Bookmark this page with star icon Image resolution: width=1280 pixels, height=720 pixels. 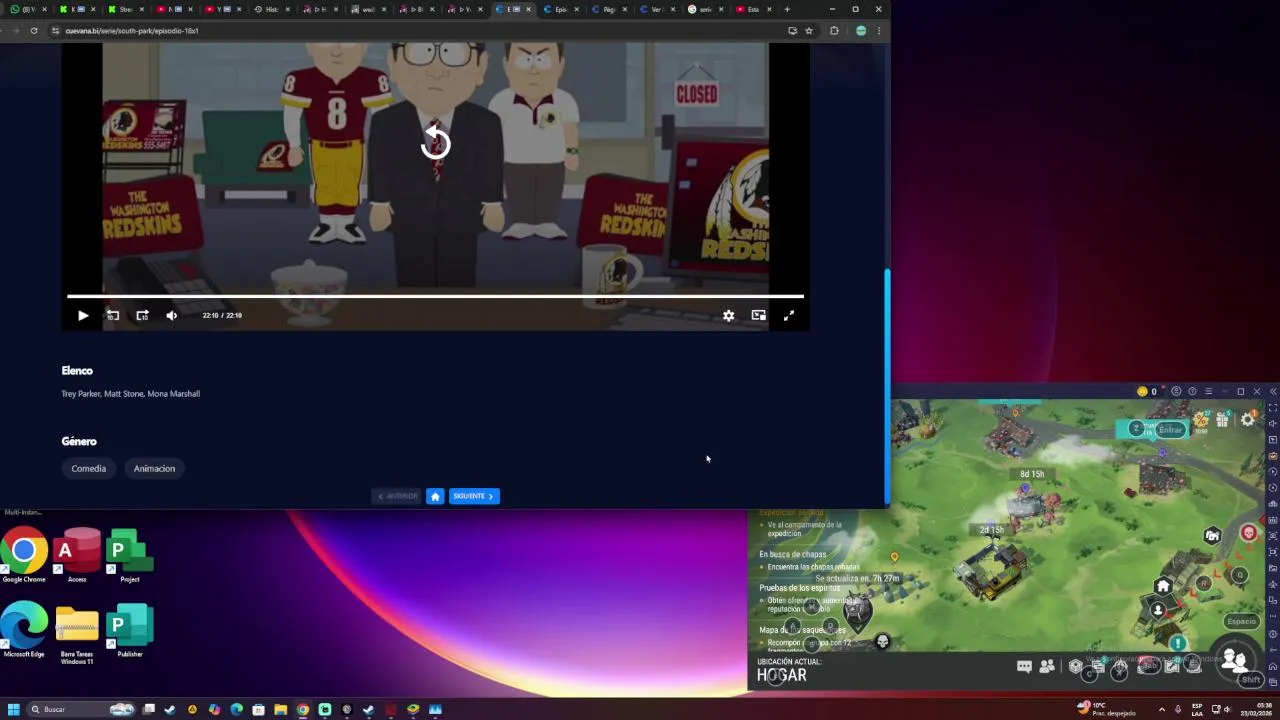[x=809, y=31]
